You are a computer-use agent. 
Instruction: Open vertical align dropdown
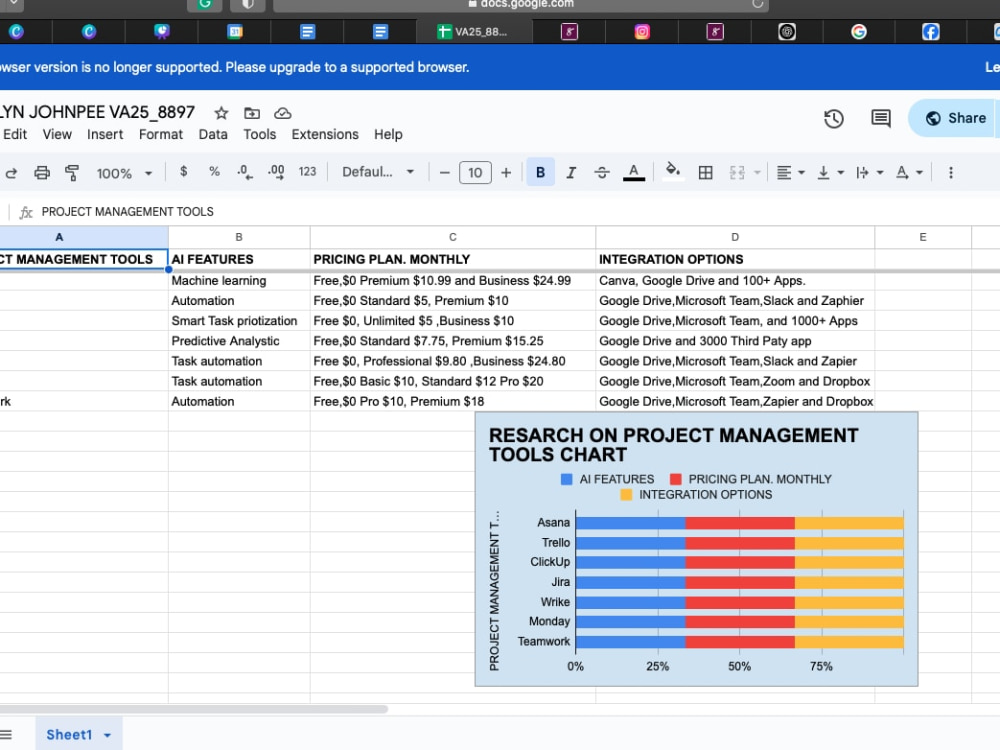[x=830, y=173]
